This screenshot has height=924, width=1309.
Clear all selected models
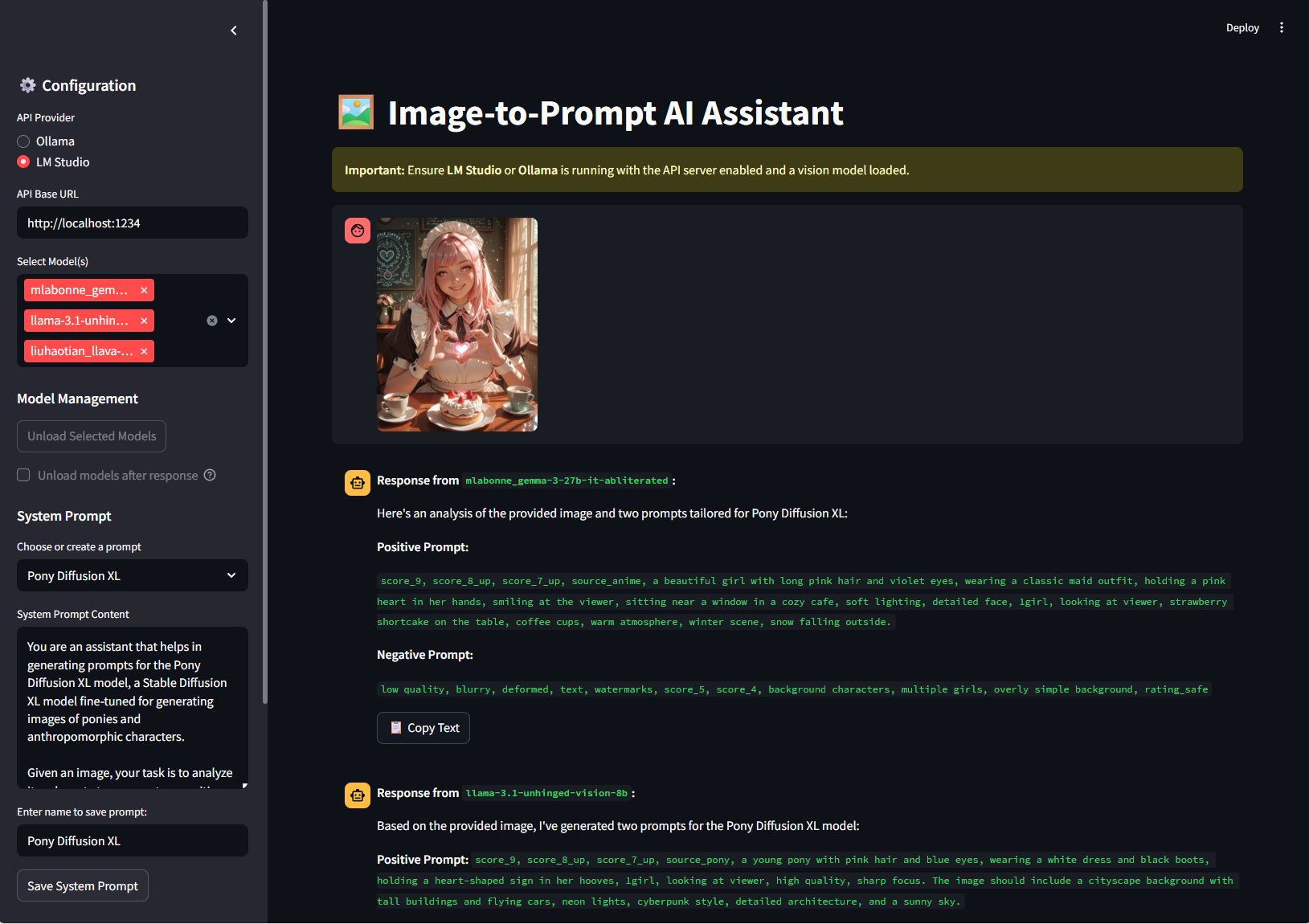212,321
